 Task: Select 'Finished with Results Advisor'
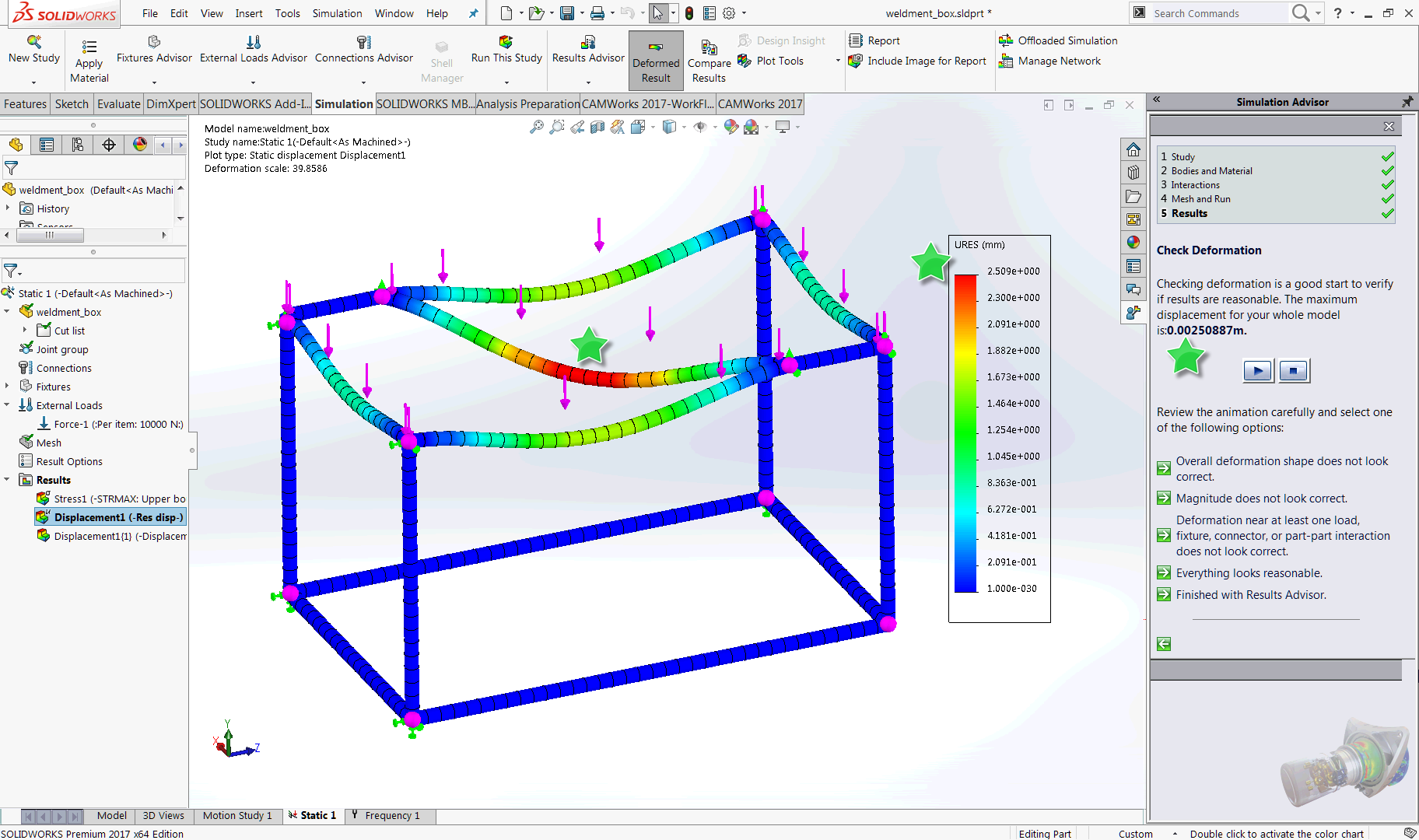tap(1242, 595)
